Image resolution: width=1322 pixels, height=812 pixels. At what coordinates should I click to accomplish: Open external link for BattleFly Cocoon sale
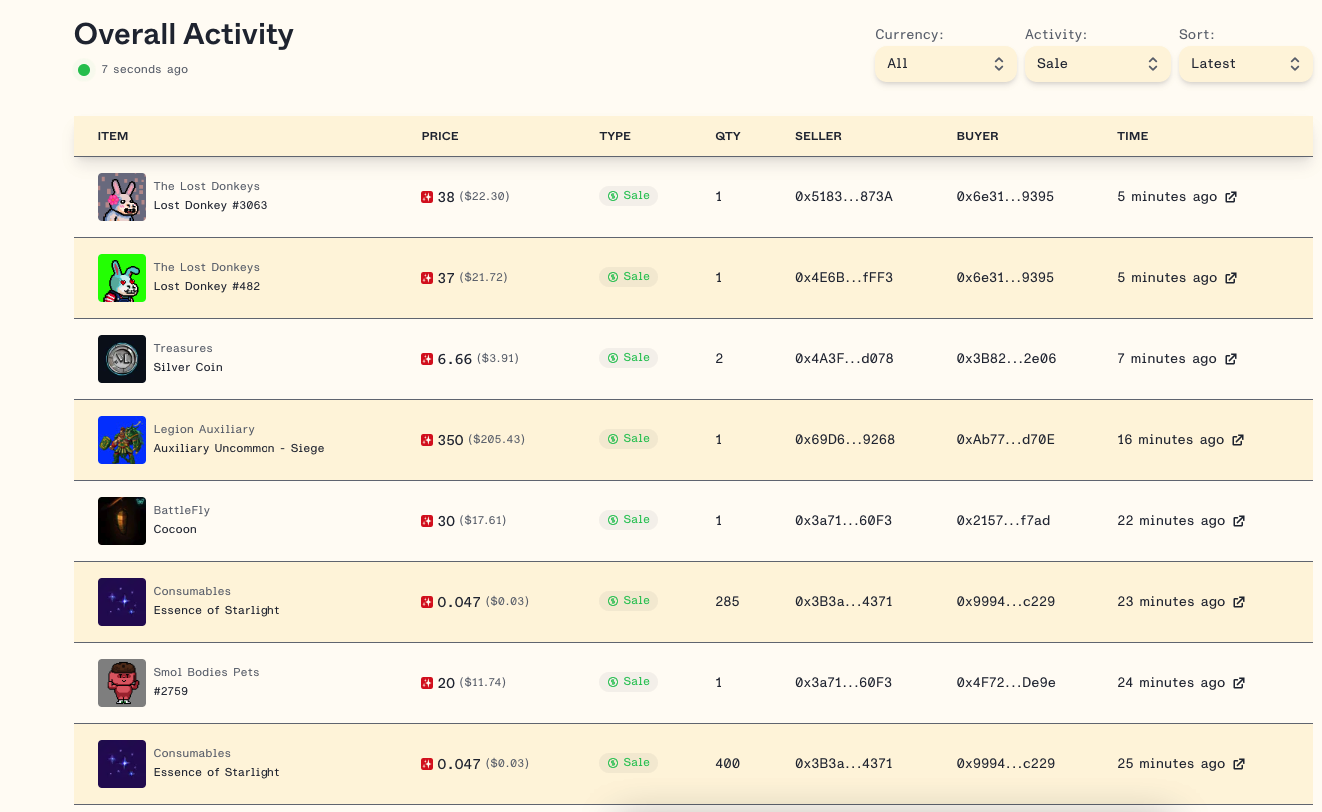click(1239, 521)
